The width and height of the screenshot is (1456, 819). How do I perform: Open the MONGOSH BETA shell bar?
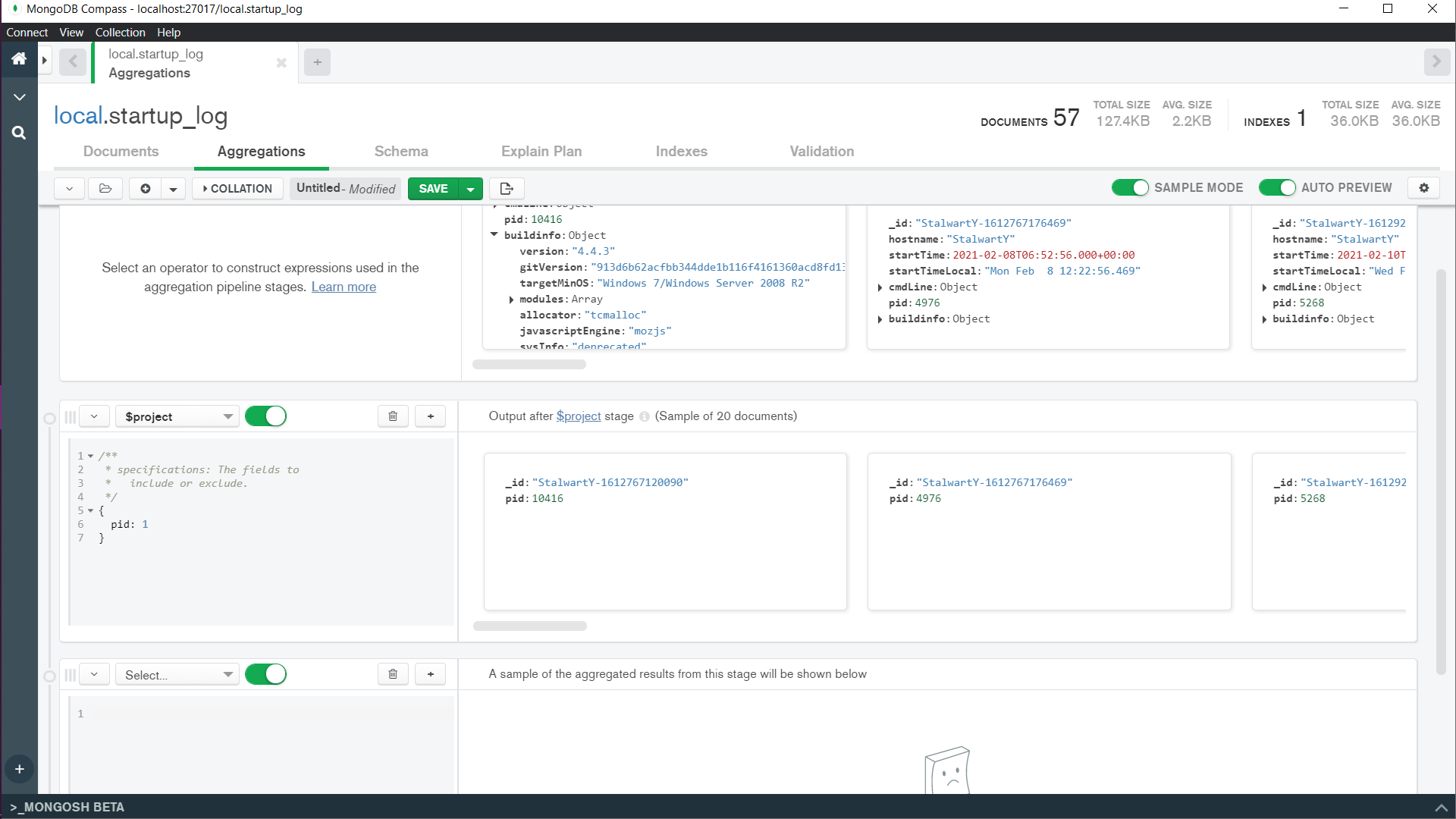pyautogui.click(x=728, y=807)
